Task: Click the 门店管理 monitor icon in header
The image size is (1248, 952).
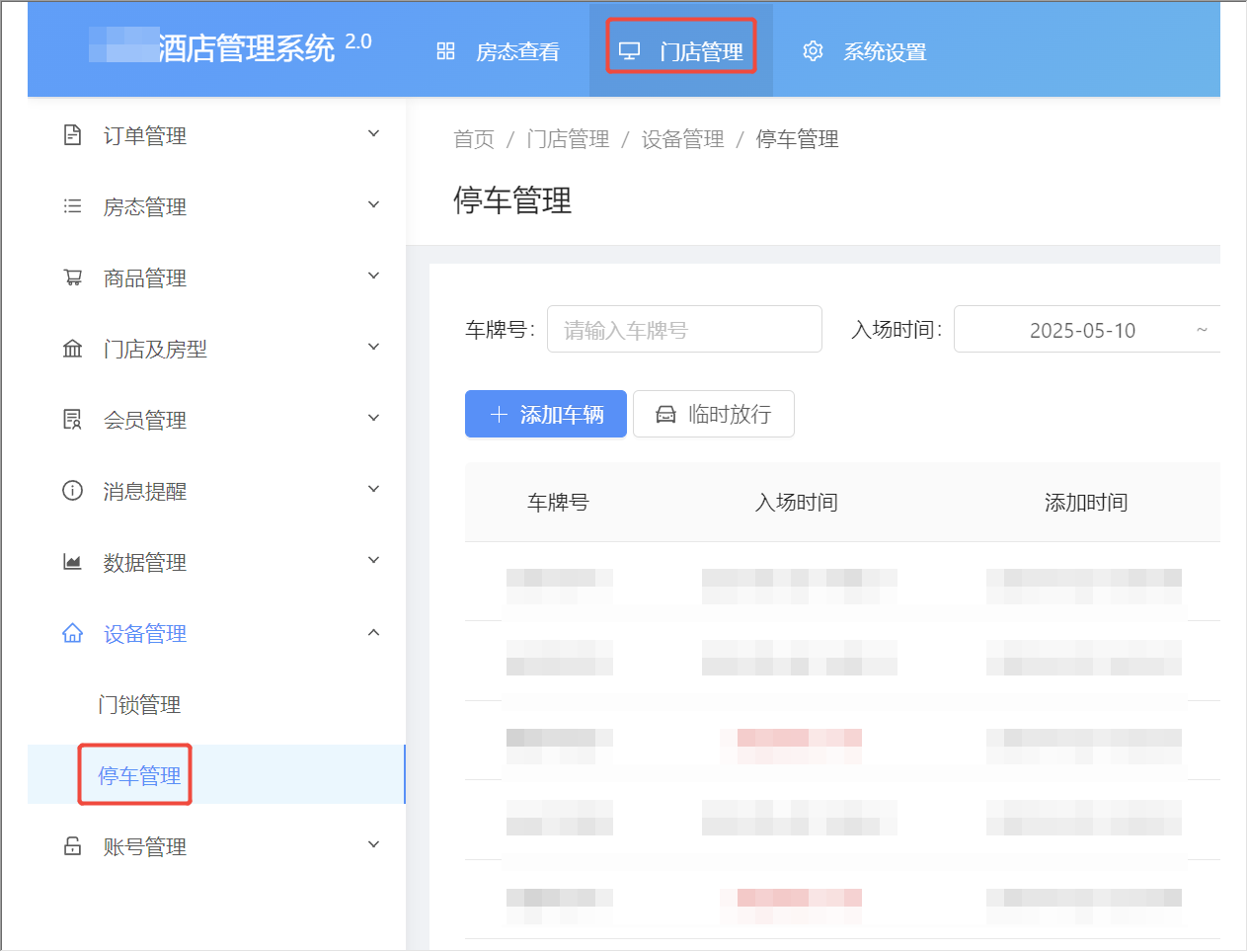Action: (x=629, y=51)
